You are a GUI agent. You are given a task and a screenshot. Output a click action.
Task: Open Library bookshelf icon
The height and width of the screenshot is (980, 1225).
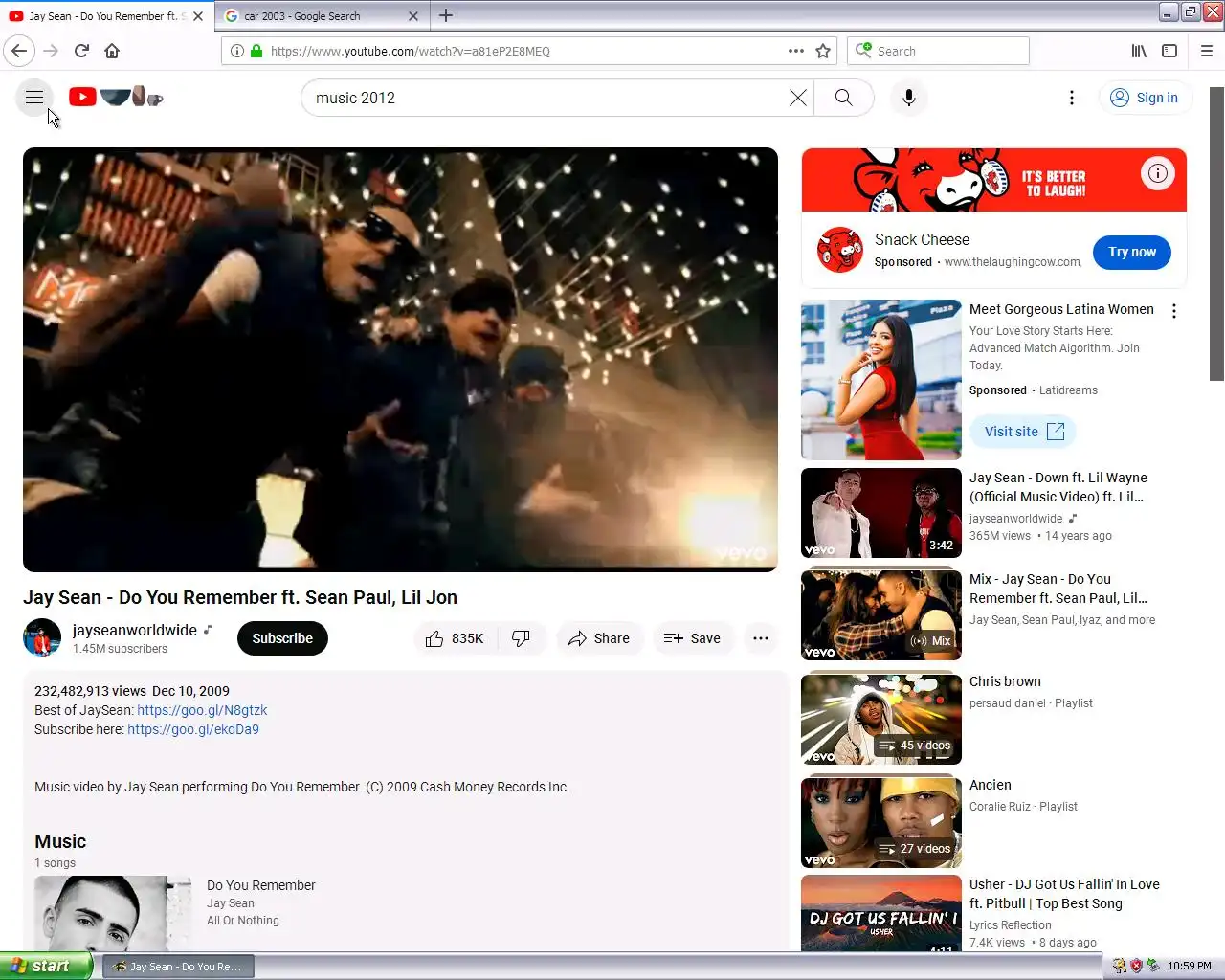coord(1139,51)
